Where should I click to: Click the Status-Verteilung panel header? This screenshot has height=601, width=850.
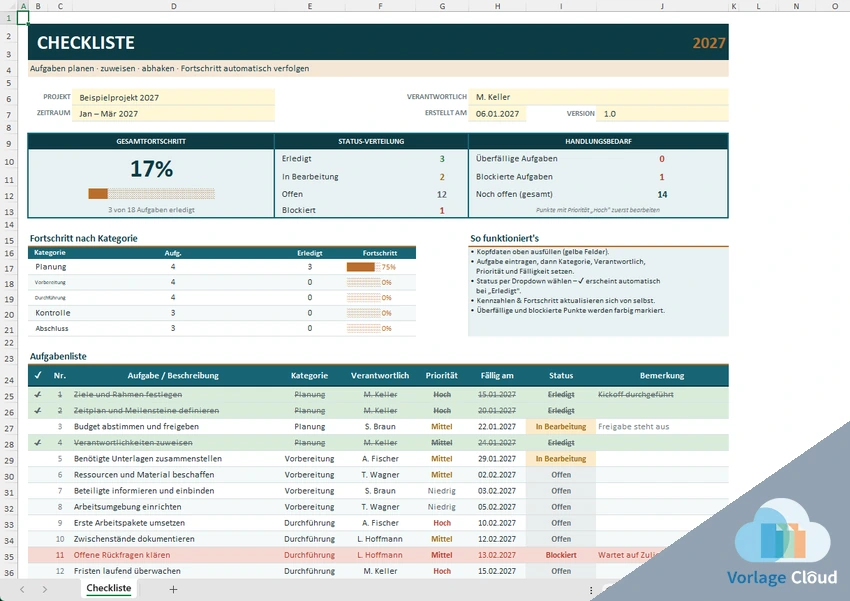tap(371, 141)
